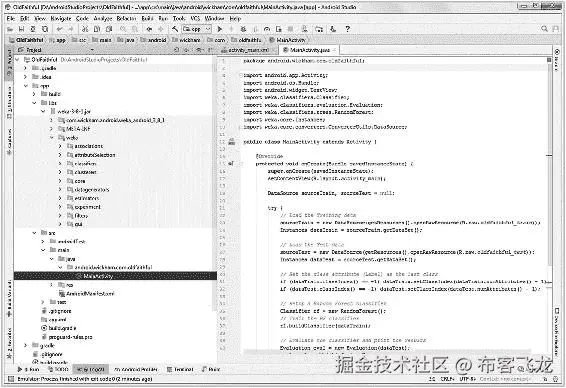Screen dimensions: 566x388
Task: Toggle the Project side panel tab
Action: (x=10, y=62)
